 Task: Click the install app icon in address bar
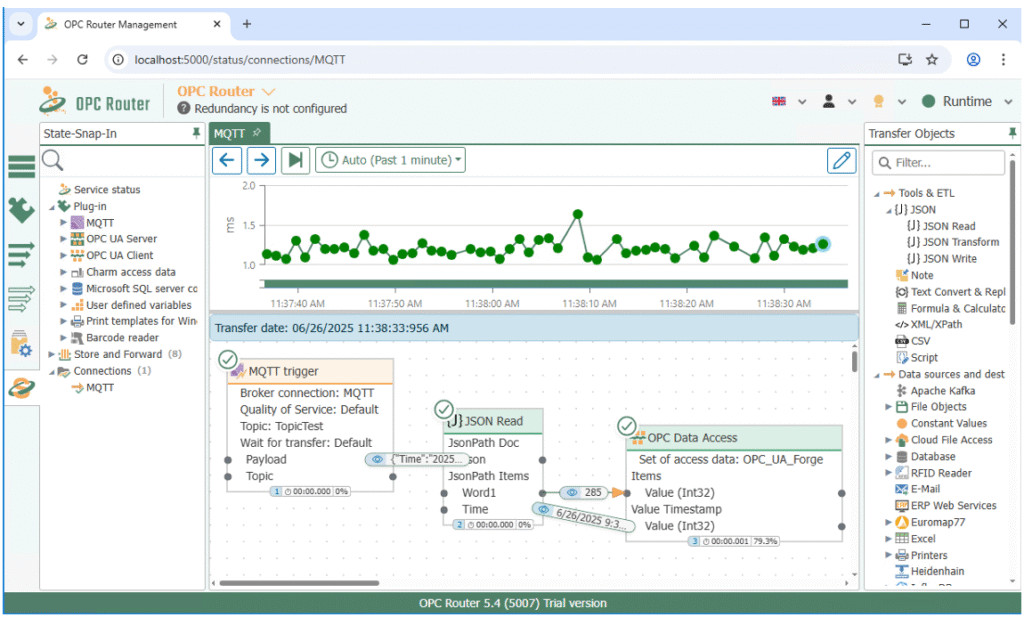904,59
